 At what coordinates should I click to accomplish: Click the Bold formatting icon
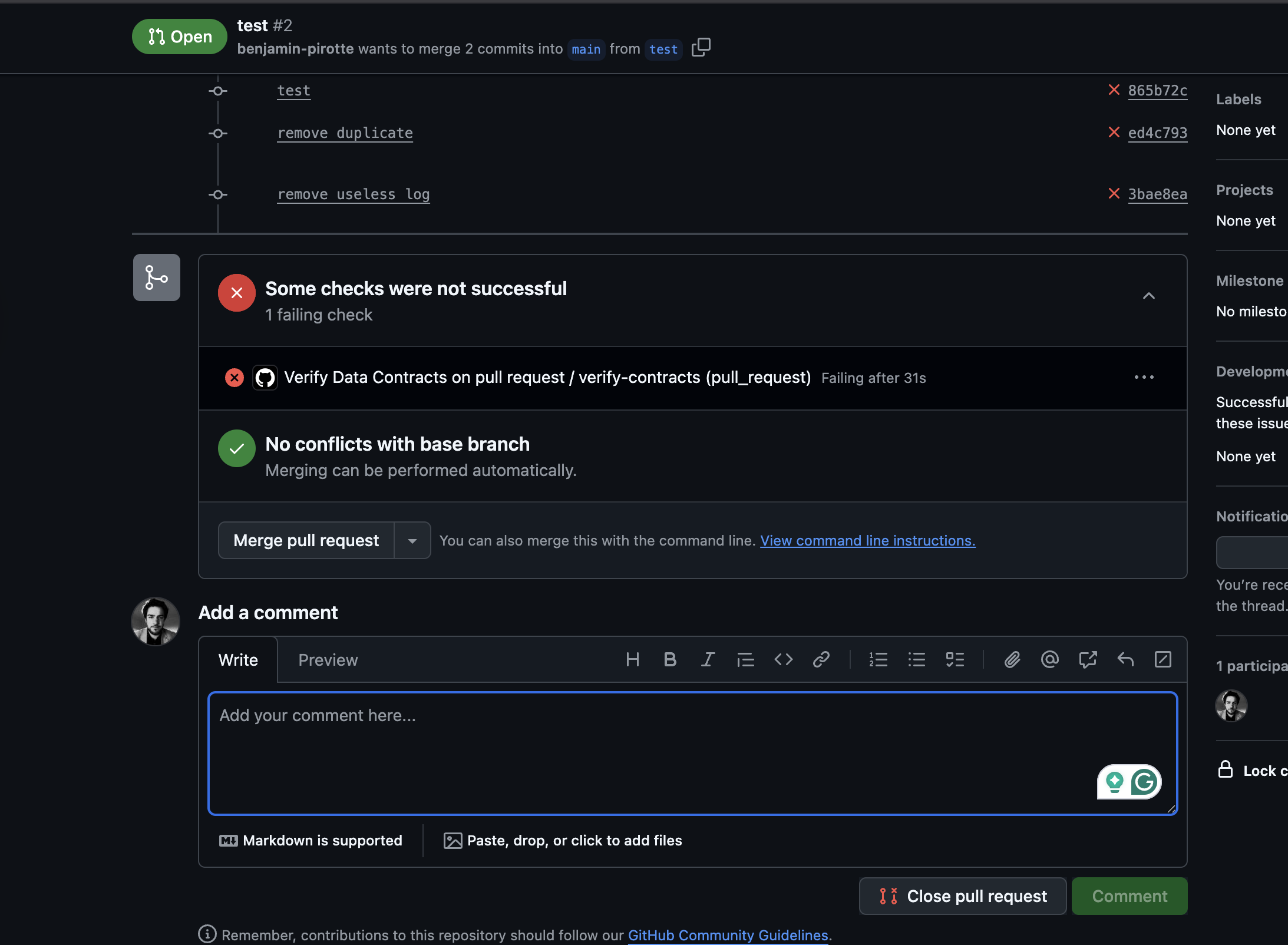coord(670,659)
